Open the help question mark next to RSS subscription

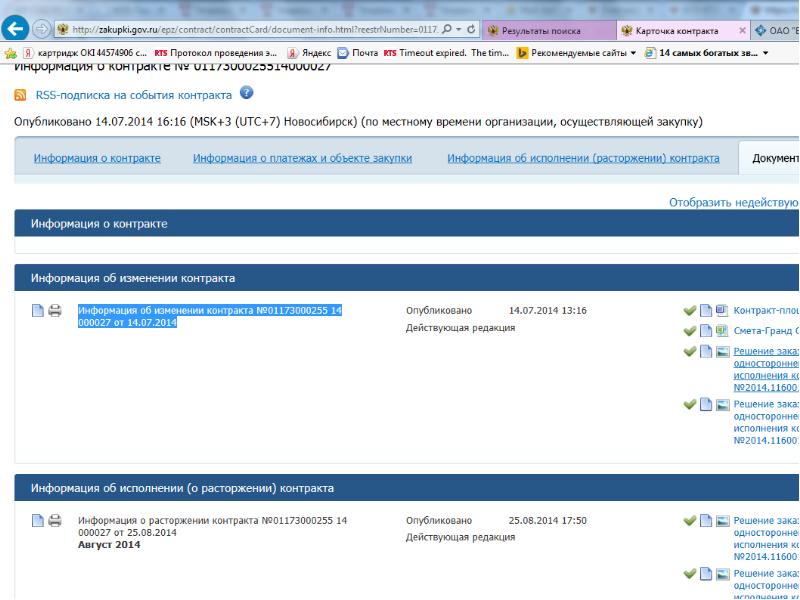(246, 94)
